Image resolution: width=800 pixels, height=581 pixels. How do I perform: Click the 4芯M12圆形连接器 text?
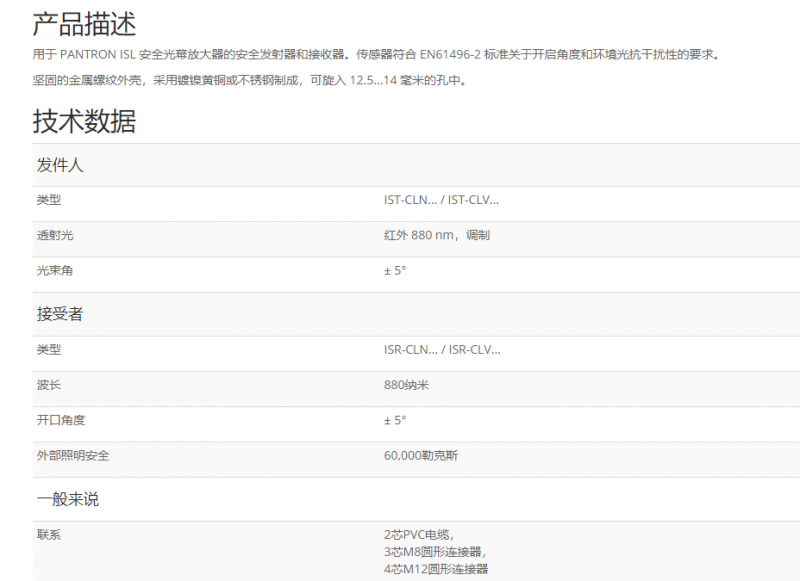click(x=436, y=569)
